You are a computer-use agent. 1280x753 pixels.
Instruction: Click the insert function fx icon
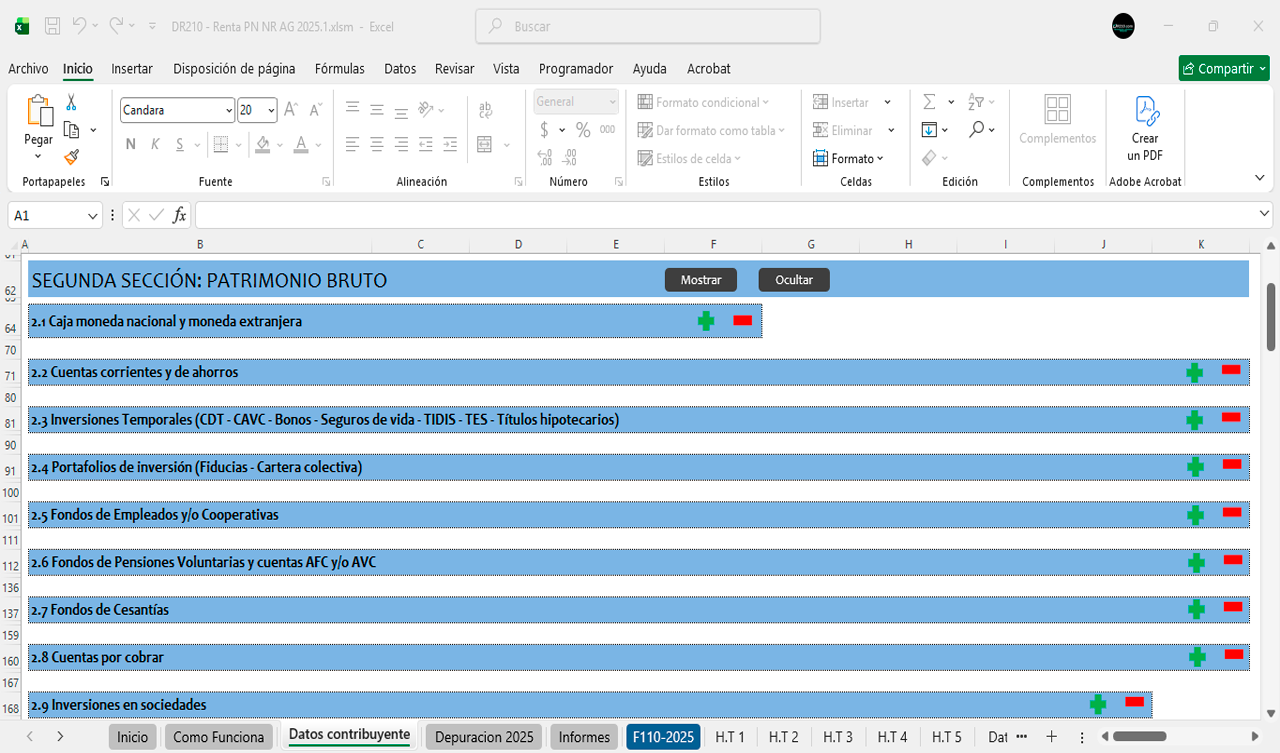pos(180,215)
